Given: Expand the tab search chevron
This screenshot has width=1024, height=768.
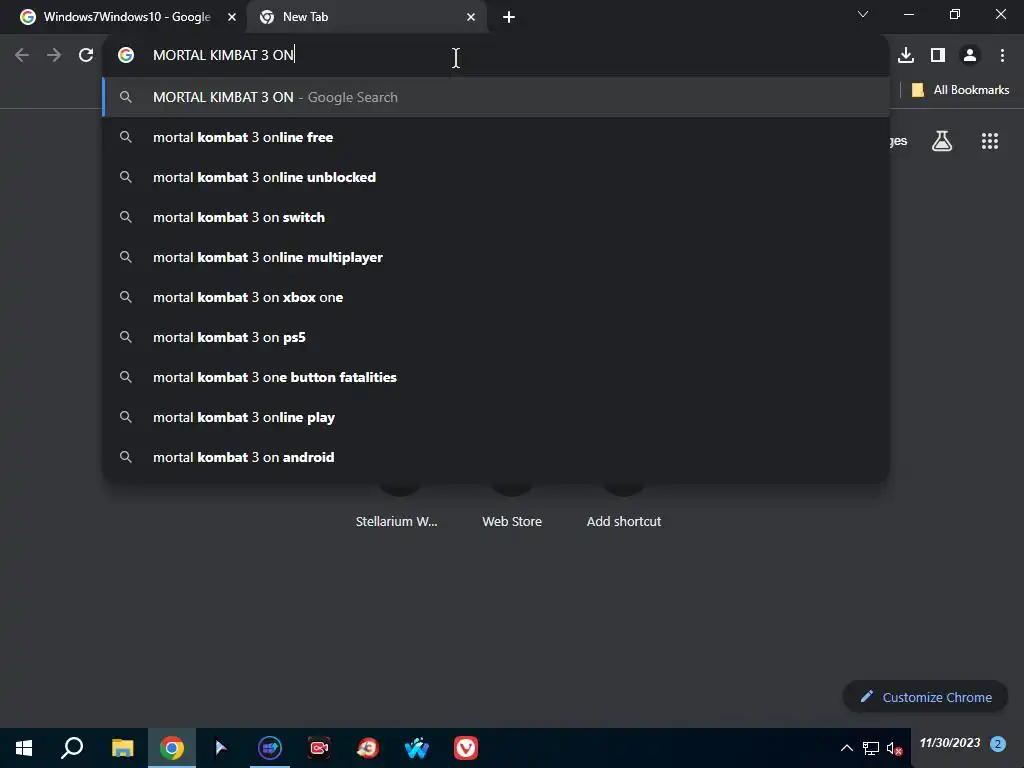Looking at the screenshot, I should [863, 14].
